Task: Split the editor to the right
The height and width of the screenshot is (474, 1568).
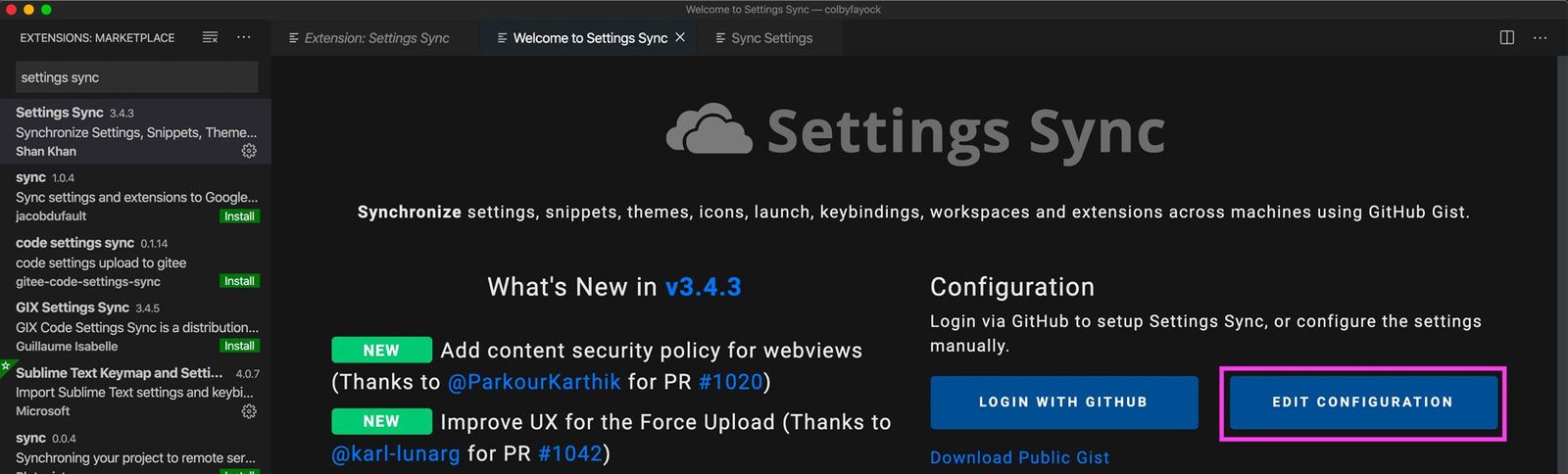Action: click(x=1507, y=37)
